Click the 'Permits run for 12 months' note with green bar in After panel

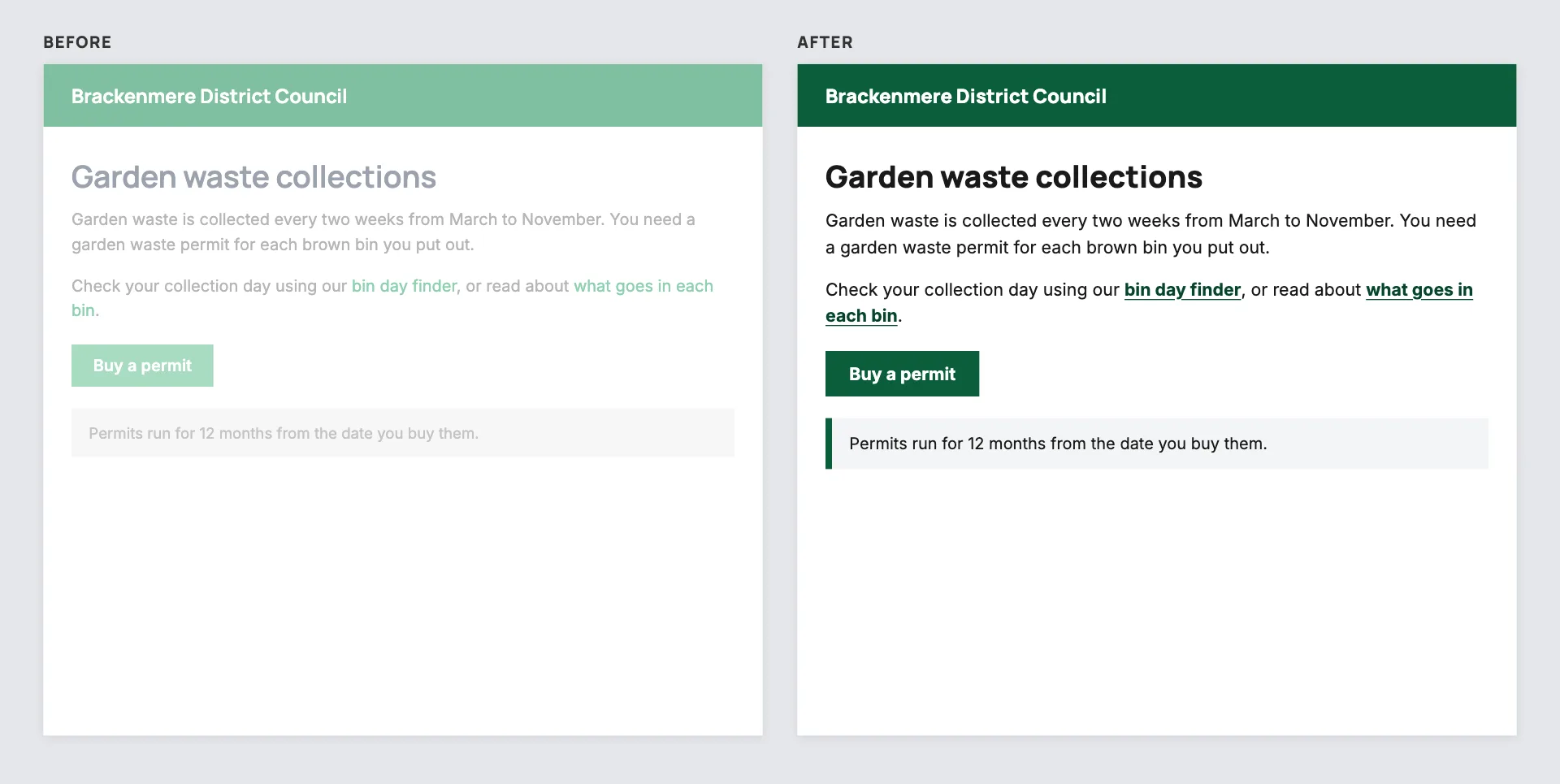click(x=1157, y=444)
